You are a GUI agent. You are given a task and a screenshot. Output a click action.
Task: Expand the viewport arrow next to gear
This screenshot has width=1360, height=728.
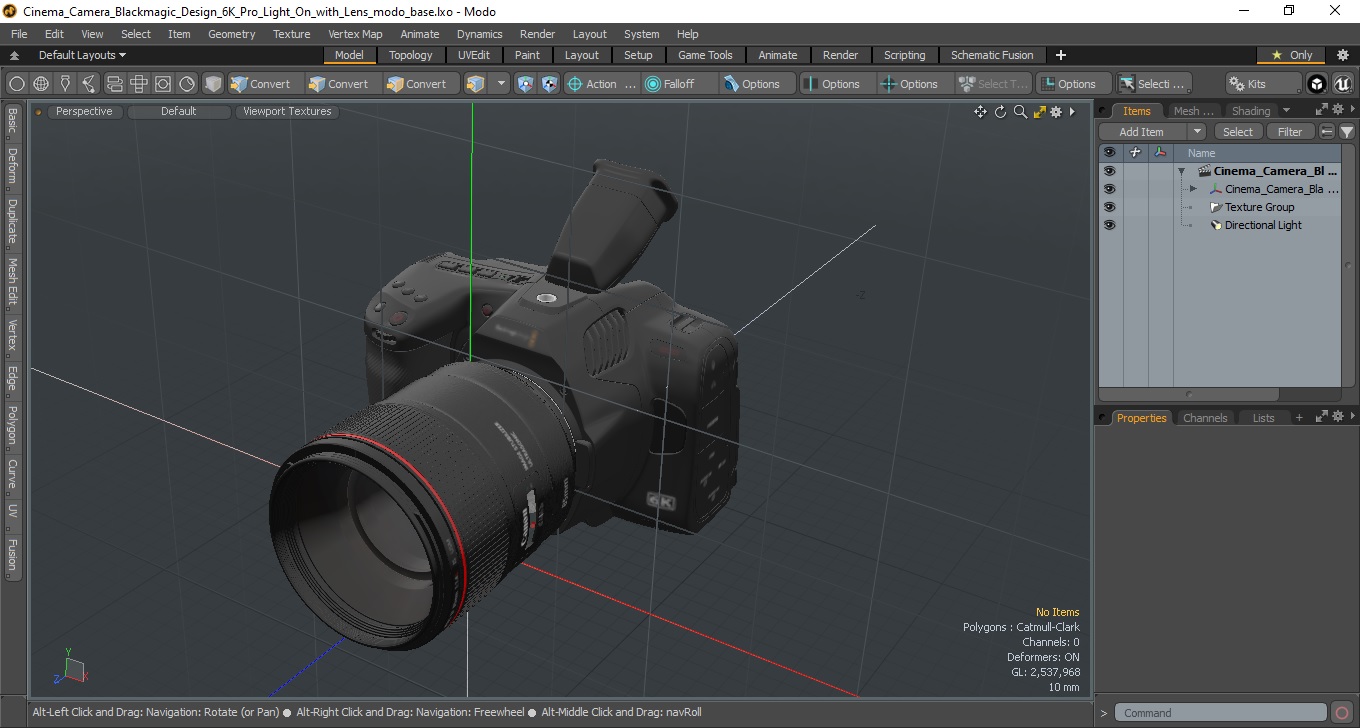[1072, 112]
